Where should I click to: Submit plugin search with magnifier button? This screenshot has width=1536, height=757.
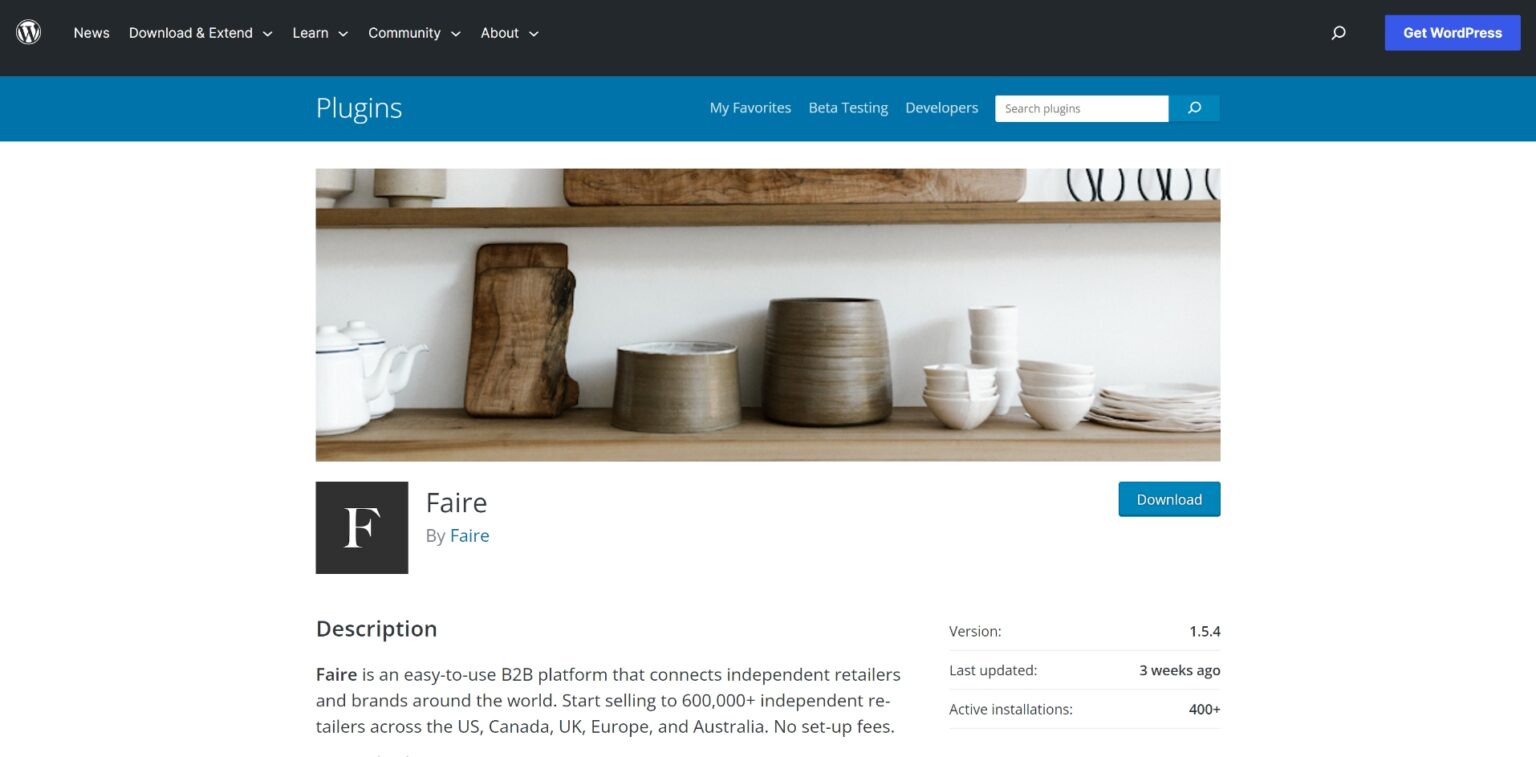tap(1194, 108)
